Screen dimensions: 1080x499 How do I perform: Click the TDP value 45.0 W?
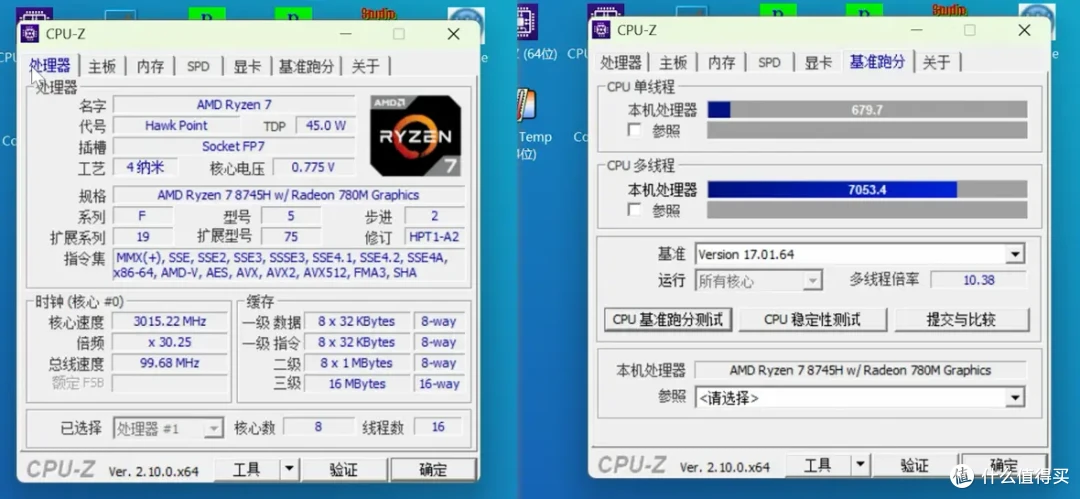(326, 125)
